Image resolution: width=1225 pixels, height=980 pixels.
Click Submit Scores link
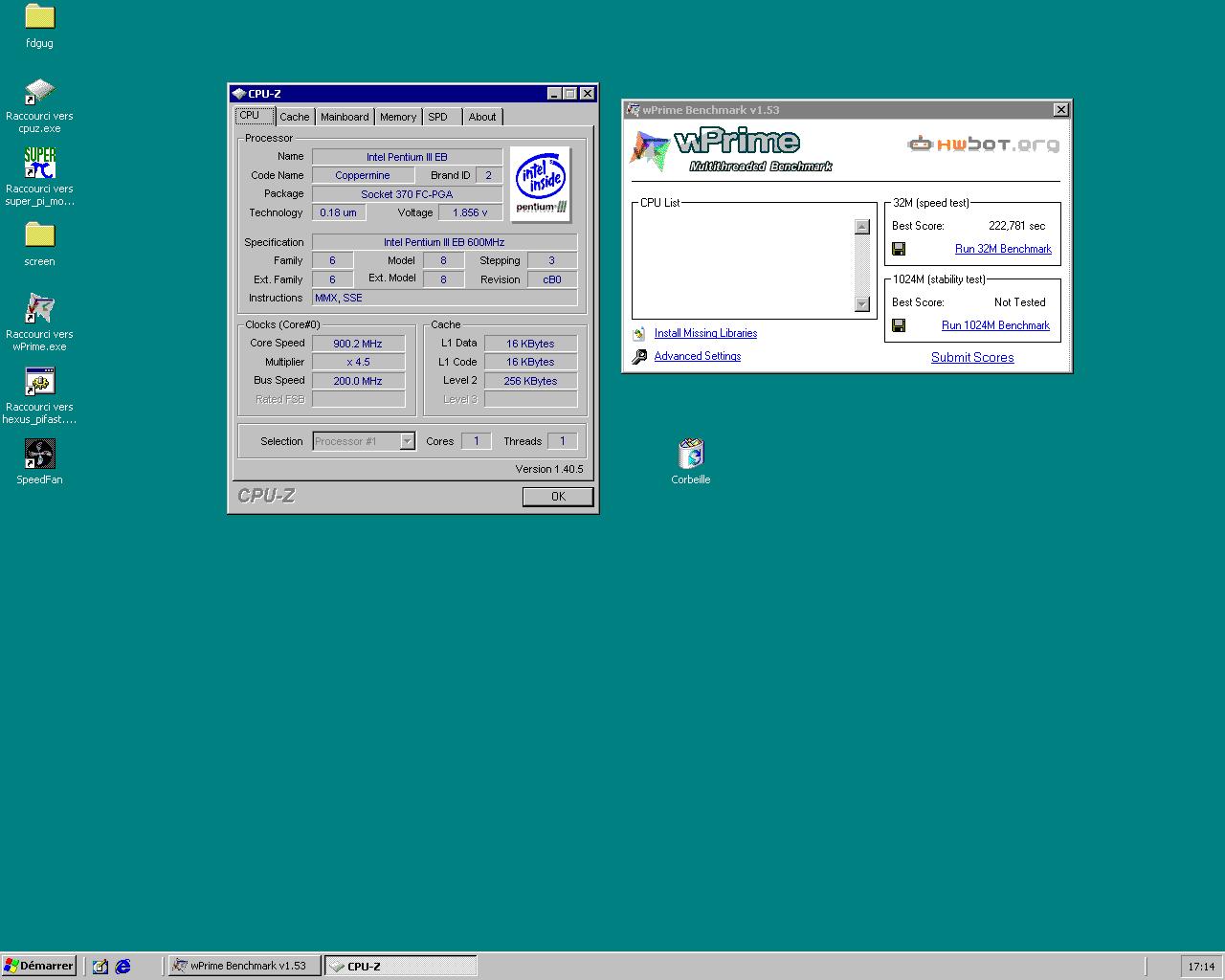[972, 357]
